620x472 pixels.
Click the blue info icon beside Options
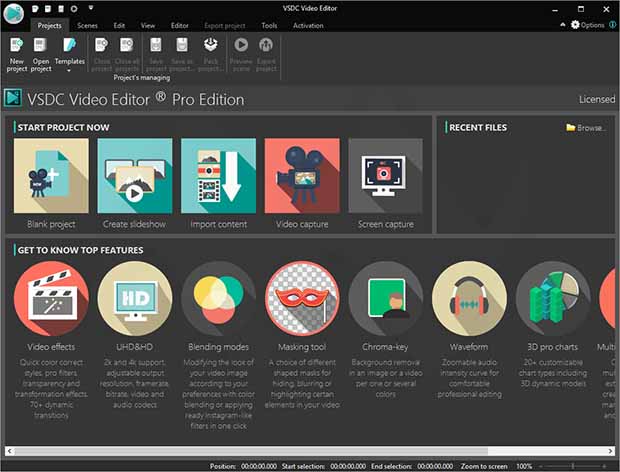[613, 25]
